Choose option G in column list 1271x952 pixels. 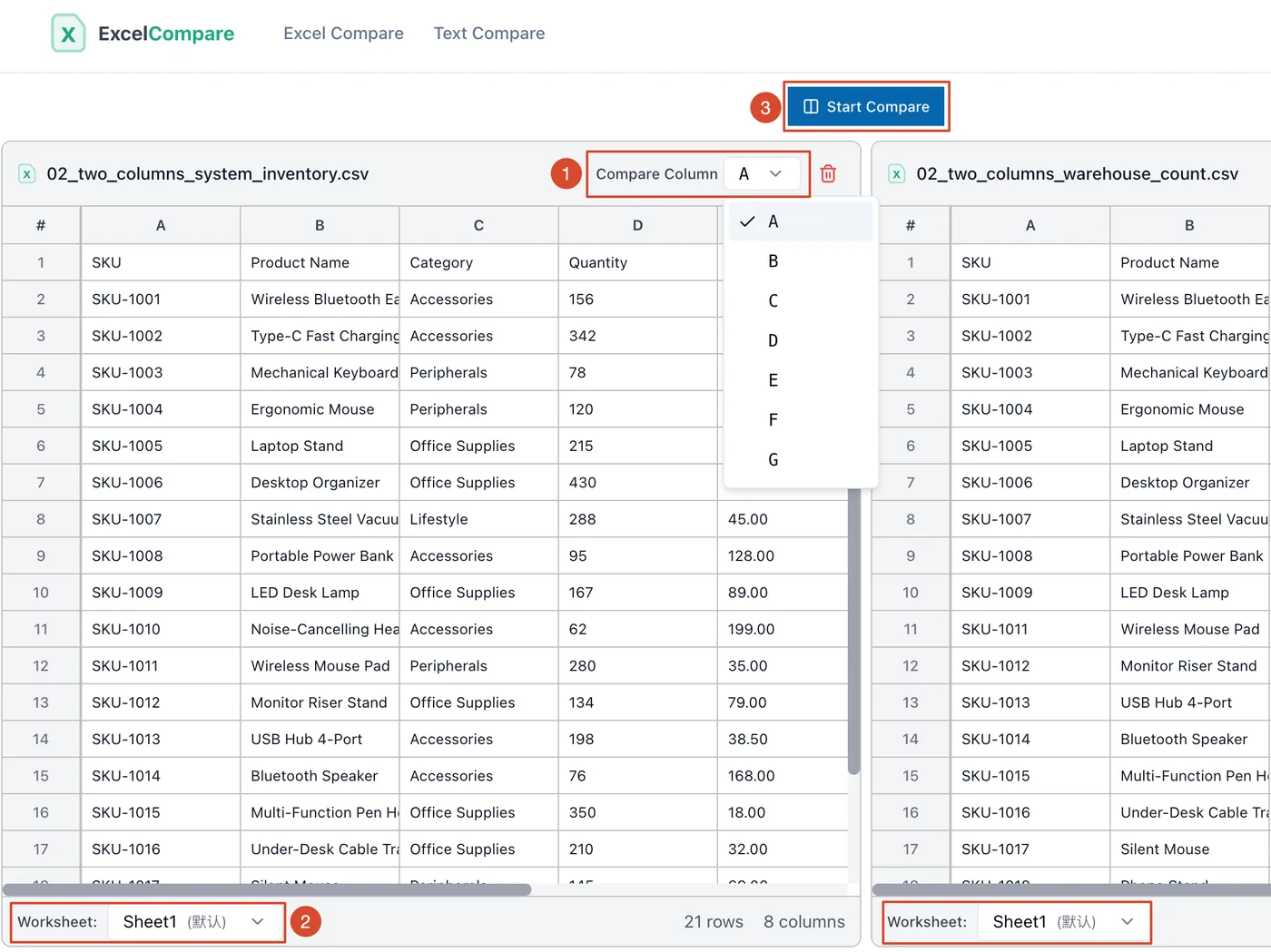click(801, 460)
